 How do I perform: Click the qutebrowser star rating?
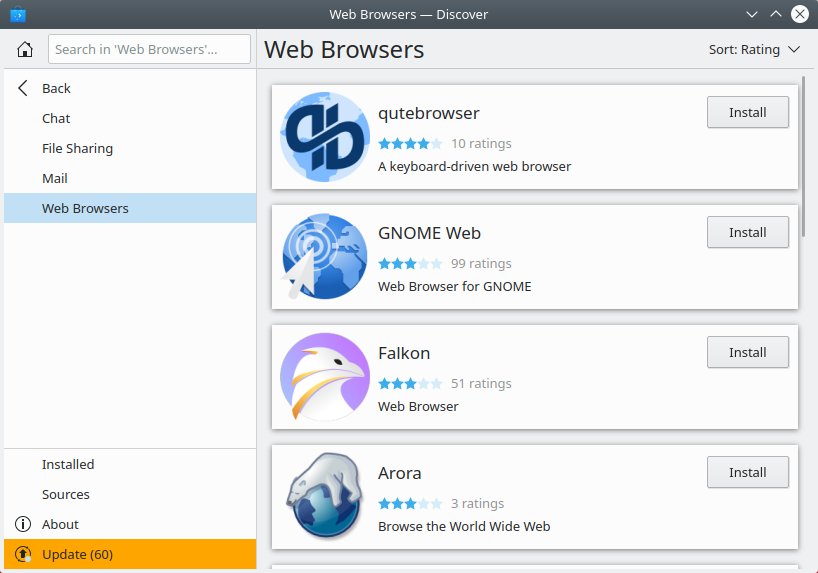point(410,144)
